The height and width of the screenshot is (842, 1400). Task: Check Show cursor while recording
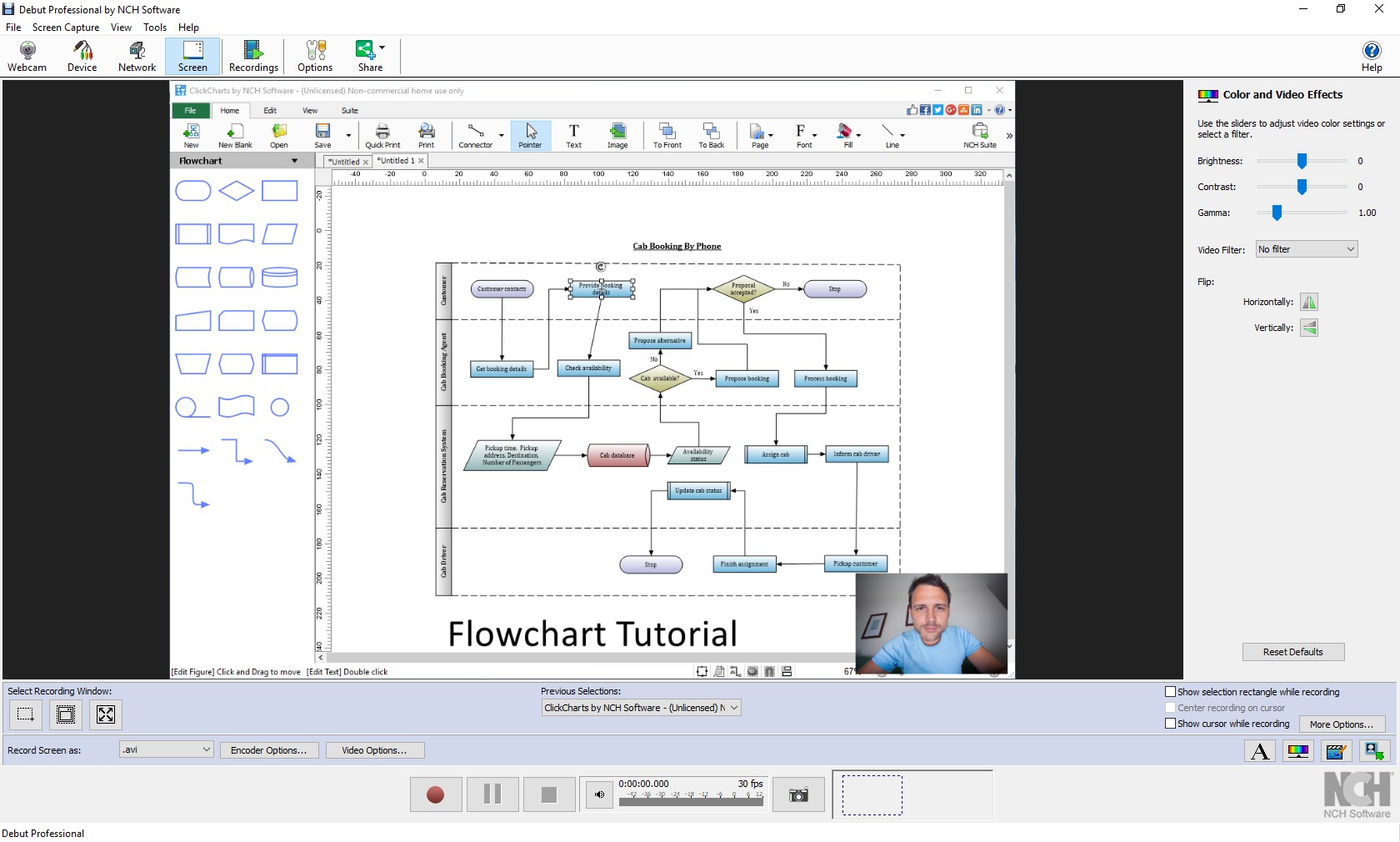tap(1170, 724)
